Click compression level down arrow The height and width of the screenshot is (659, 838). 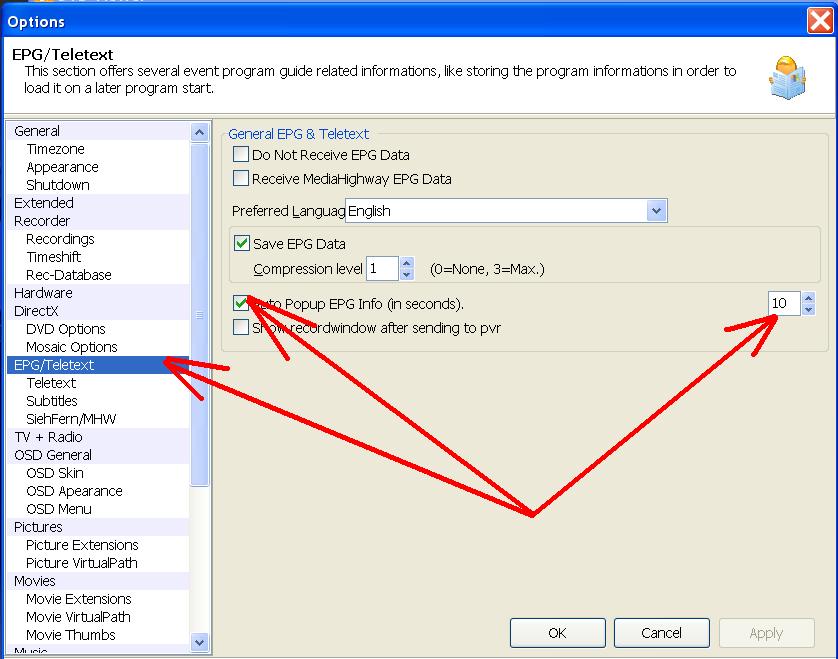406,274
